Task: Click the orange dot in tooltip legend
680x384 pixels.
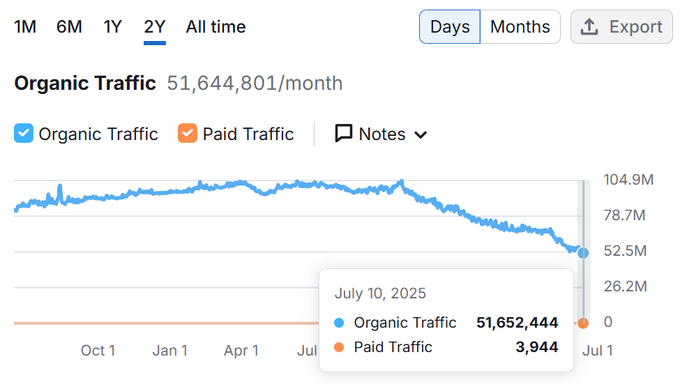Action: pos(339,347)
